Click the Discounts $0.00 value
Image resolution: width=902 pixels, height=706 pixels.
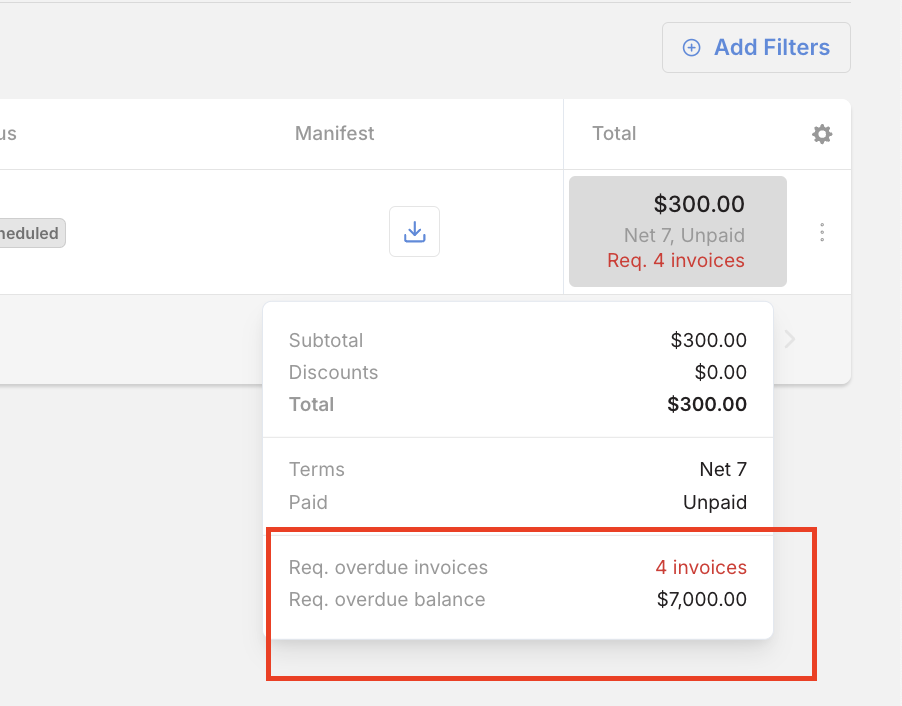coord(720,372)
